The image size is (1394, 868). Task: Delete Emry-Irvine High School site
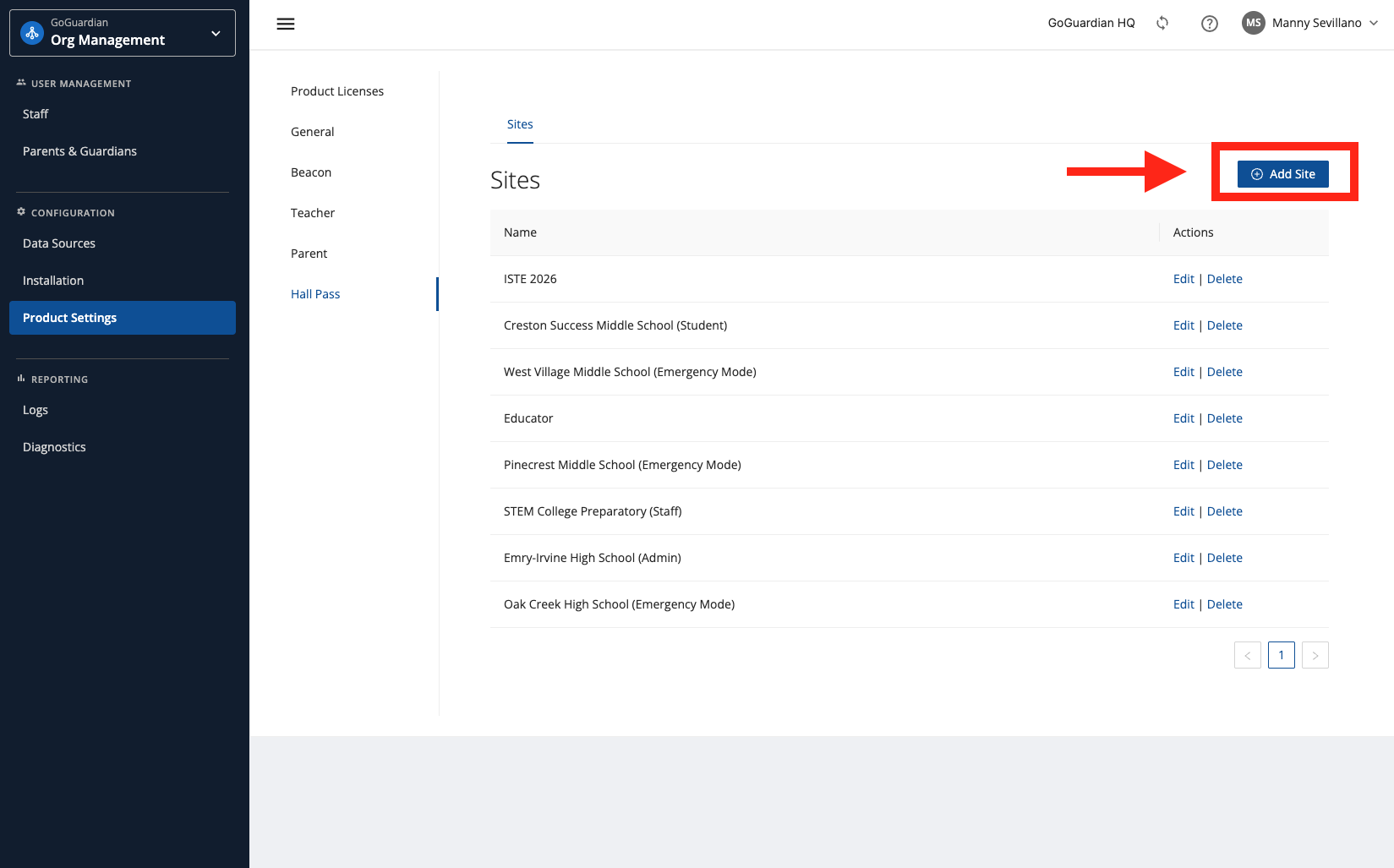point(1225,558)
